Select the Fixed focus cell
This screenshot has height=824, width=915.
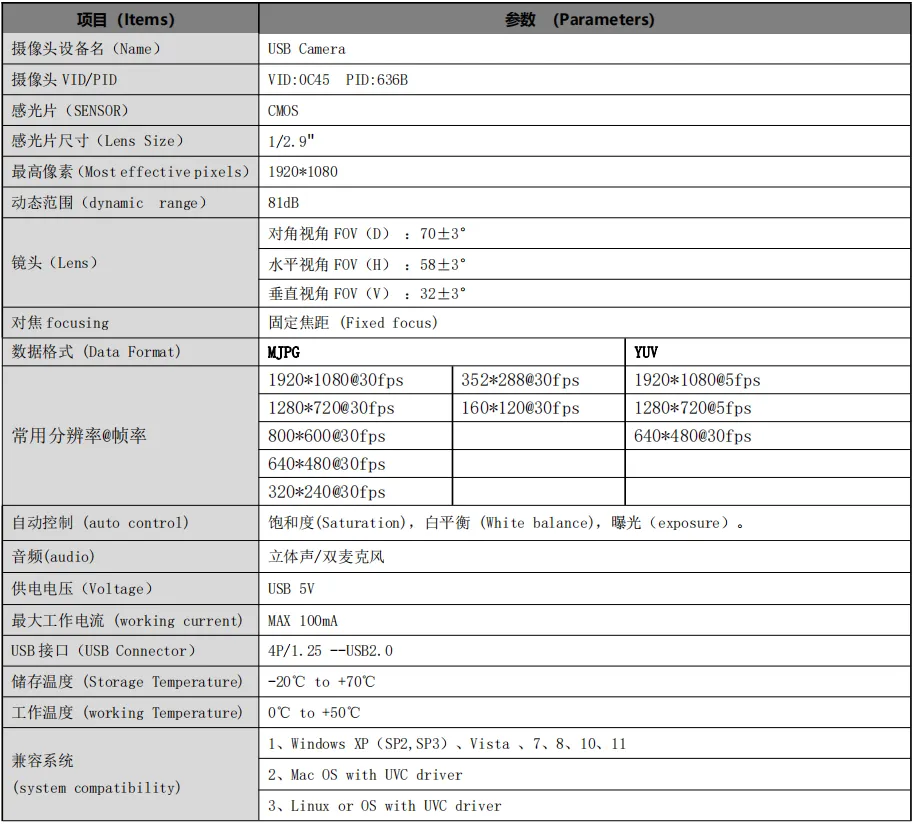click(353, 323)
